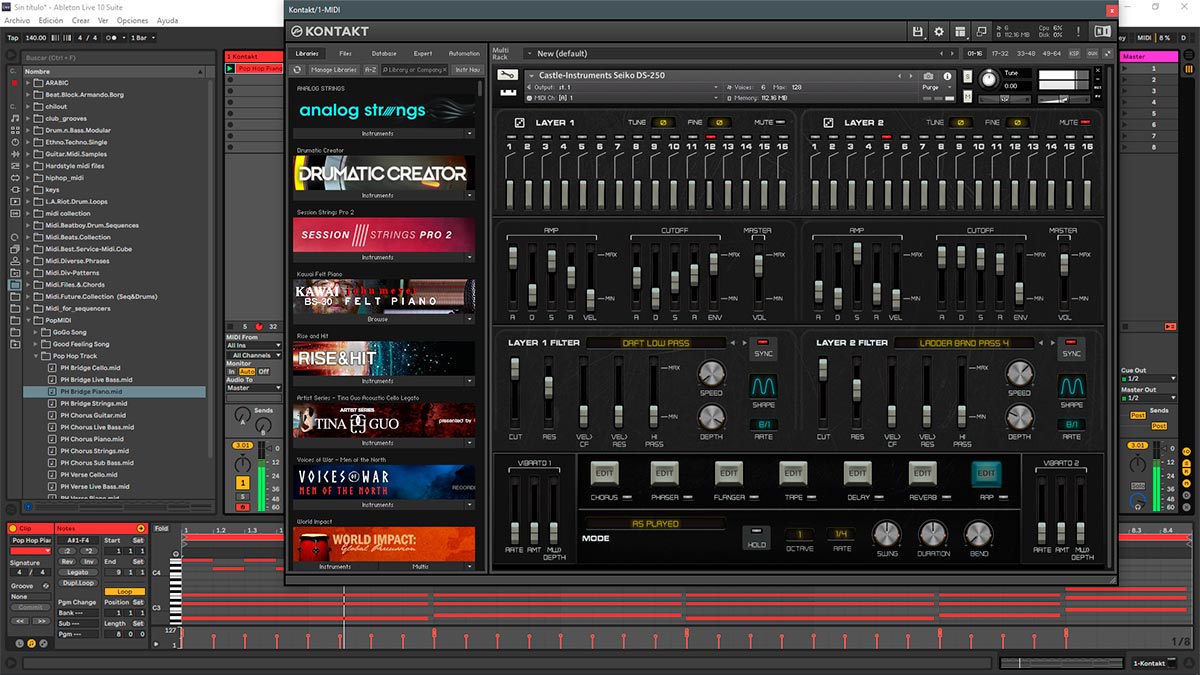Screen dimensions: 1200x675
Task: Enable the Layer 1 checkbox
Action: (x=519, y=123)
